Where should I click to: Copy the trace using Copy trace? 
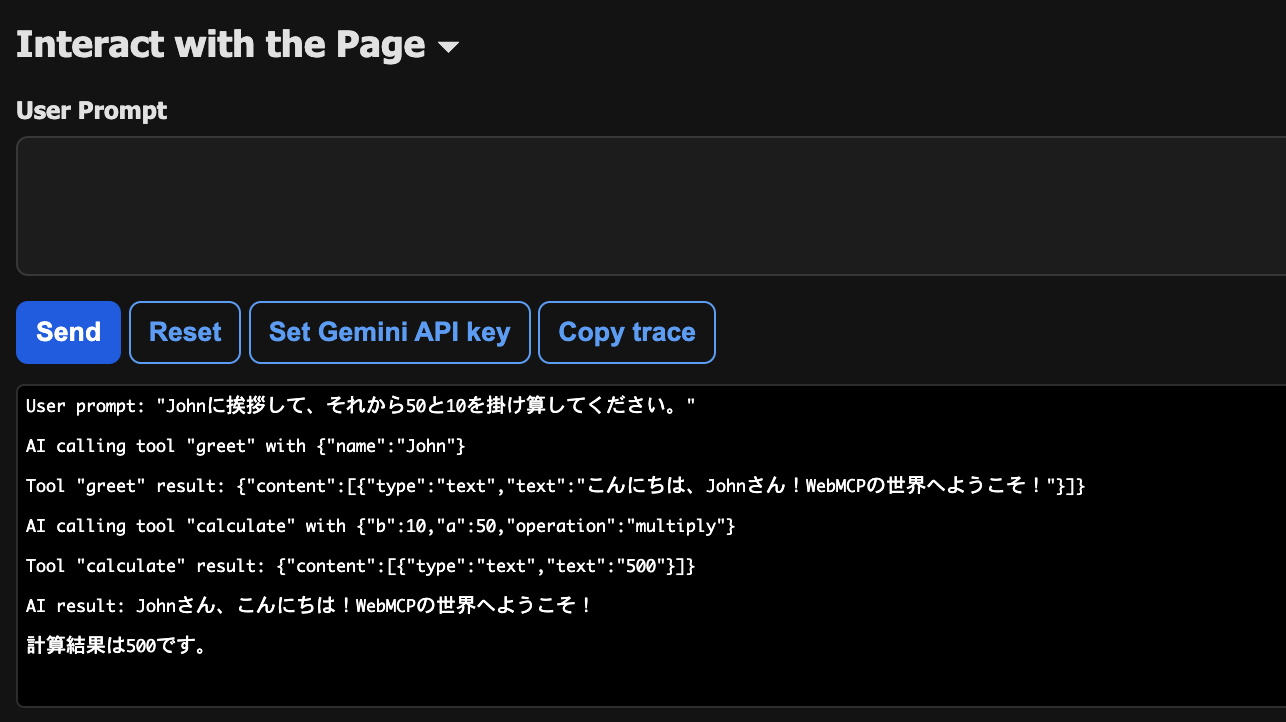click(626, 332)
